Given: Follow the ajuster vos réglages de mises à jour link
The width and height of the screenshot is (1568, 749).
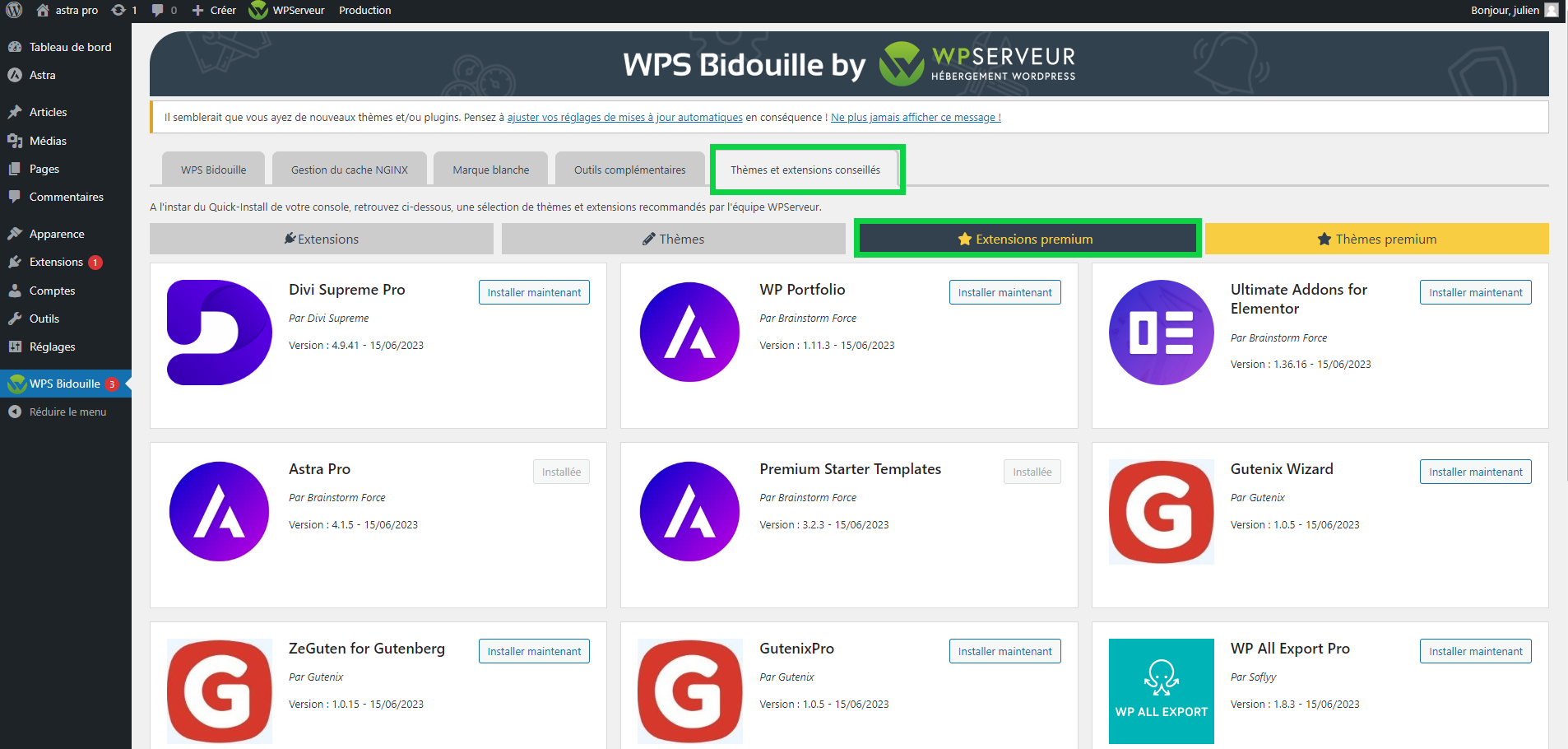Looking at the screenshot, I should click(624, 118).
